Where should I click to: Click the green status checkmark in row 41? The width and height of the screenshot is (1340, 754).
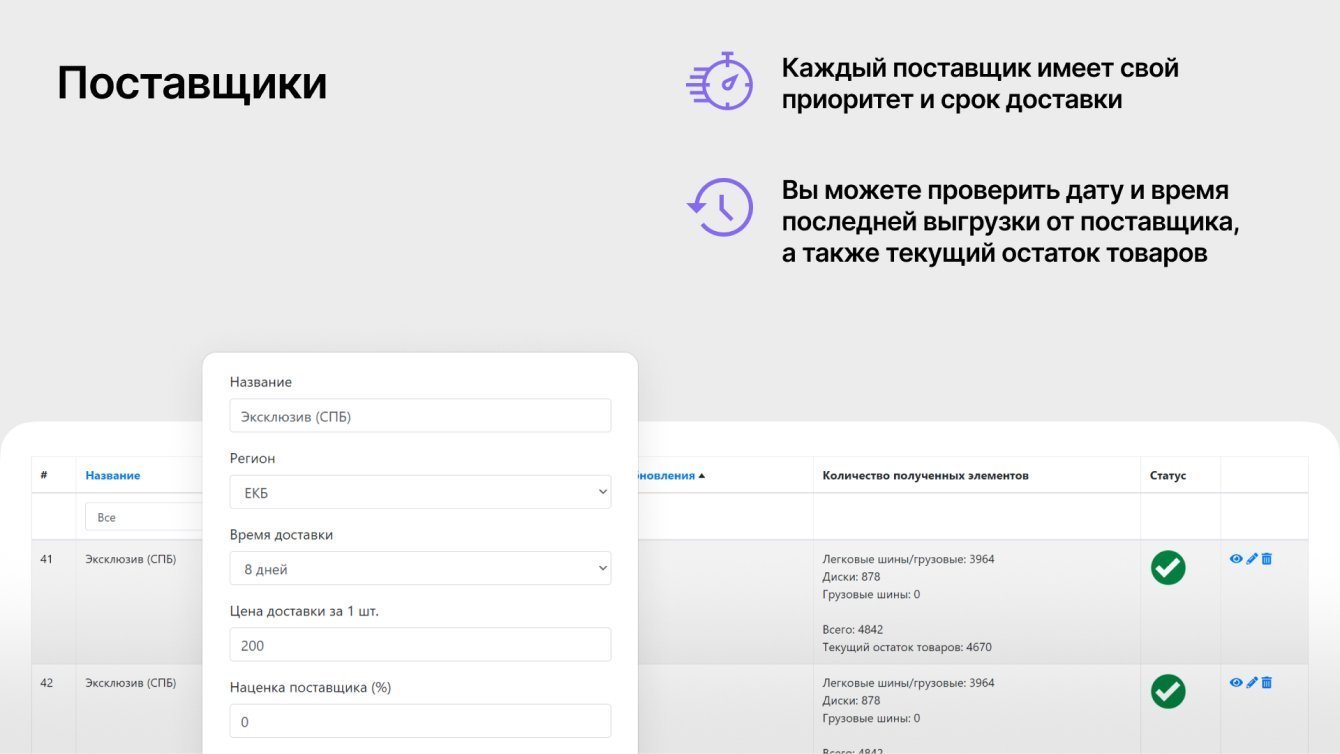tap(1168, 568)
